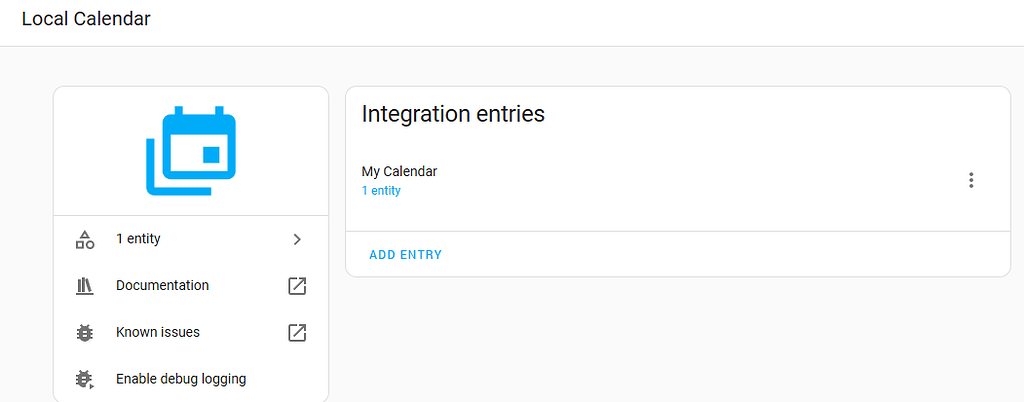
Task: Expand the 1 entity chevron arrow
Action: (297, 239)
